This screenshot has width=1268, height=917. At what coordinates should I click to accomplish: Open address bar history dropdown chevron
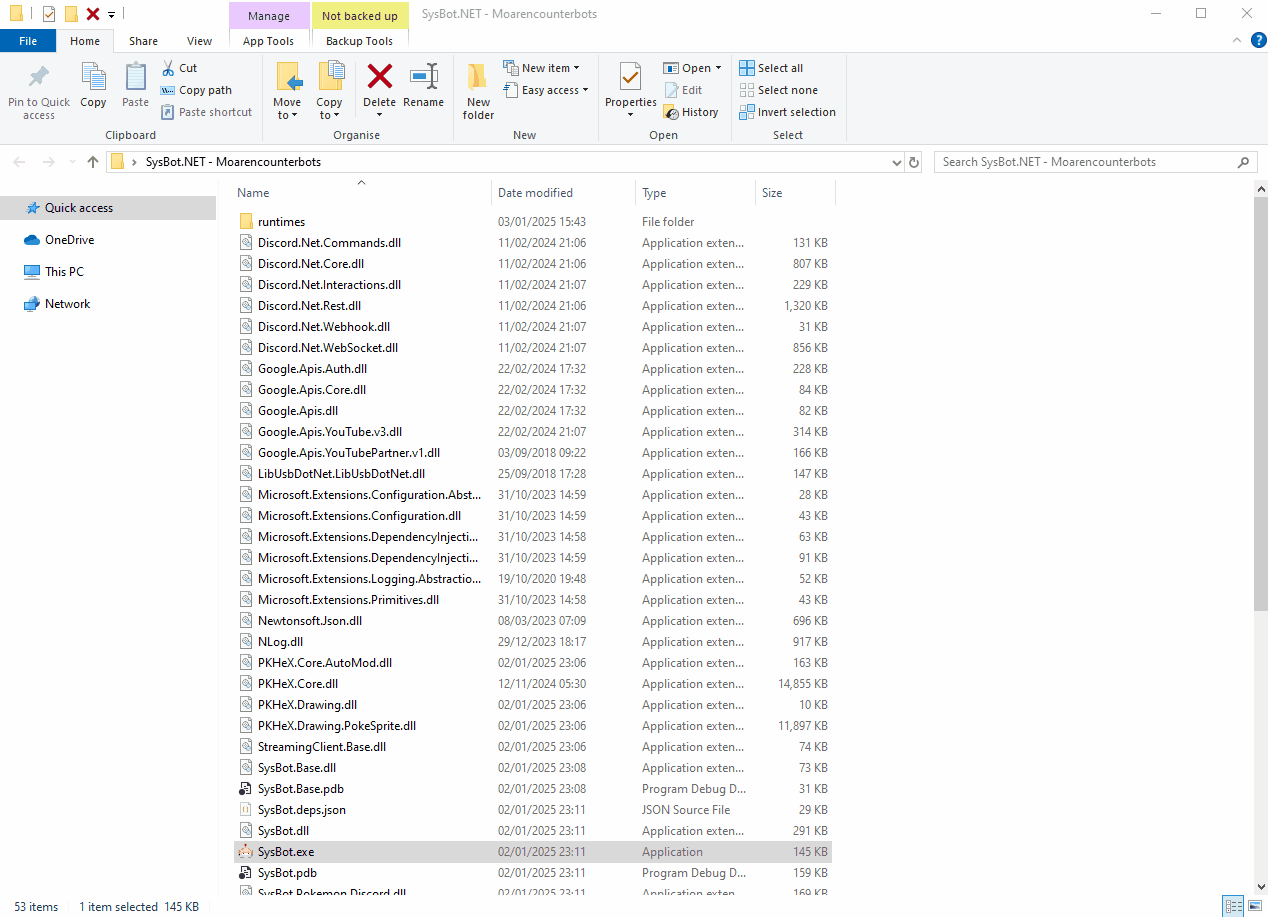point(895,162)
